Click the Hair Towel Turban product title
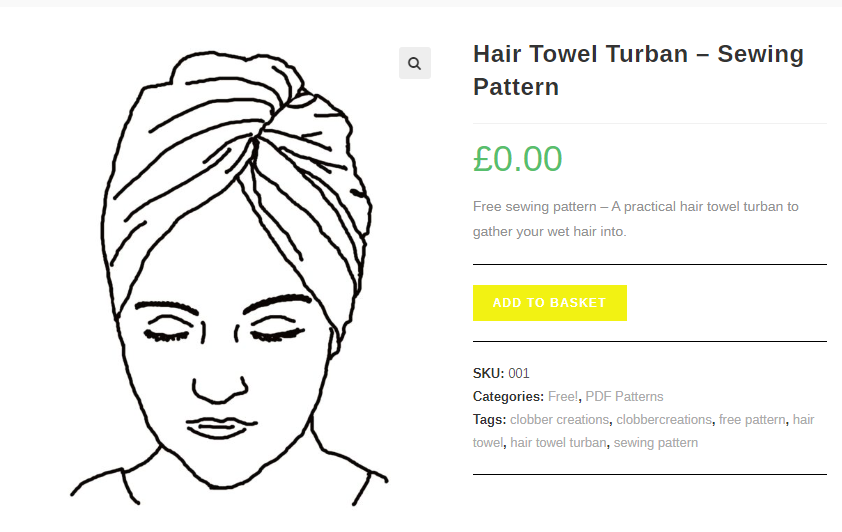 [x=638, y=70]
